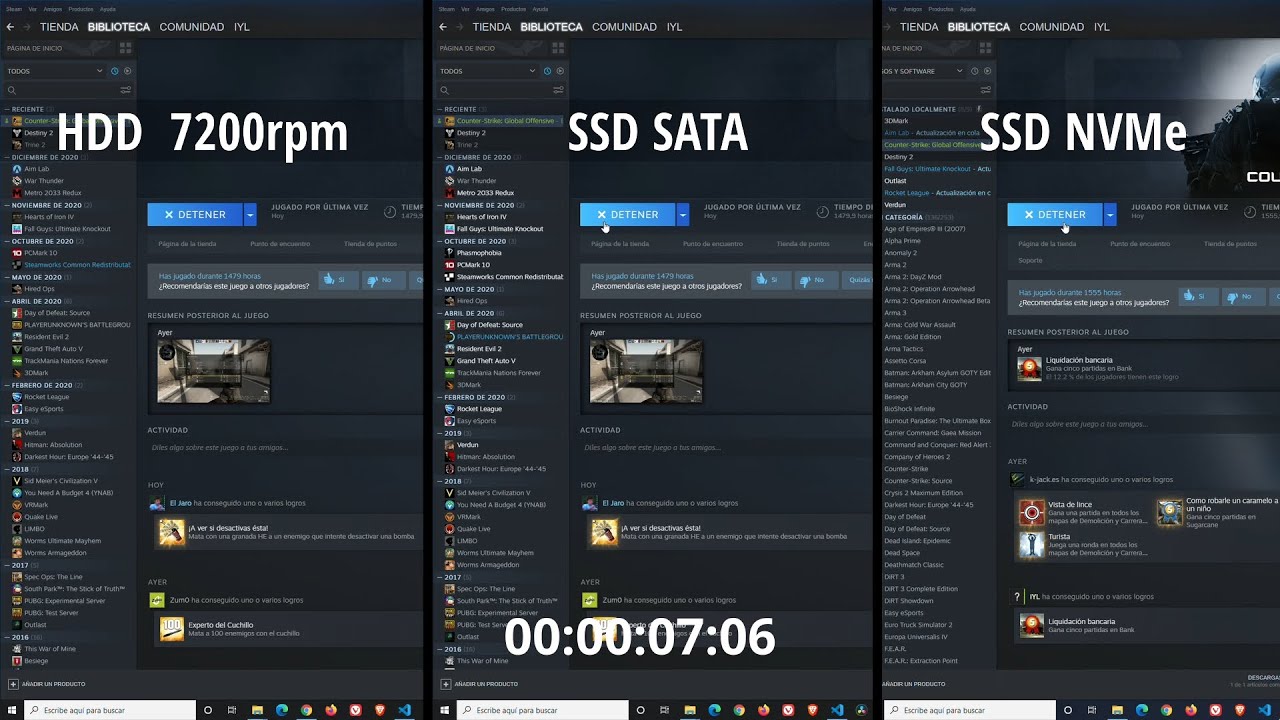Go back with arrow in HDD window

11,27
